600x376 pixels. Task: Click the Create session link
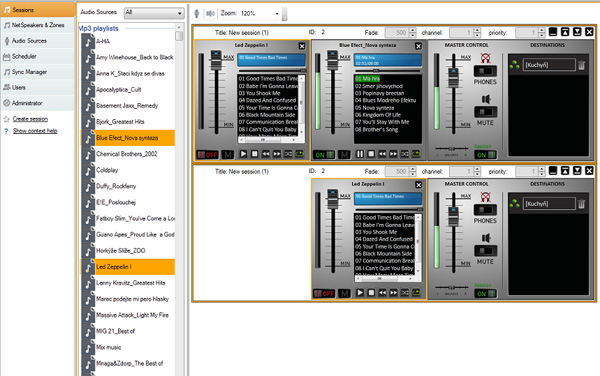pyautogui.click(x=30, y=119)
